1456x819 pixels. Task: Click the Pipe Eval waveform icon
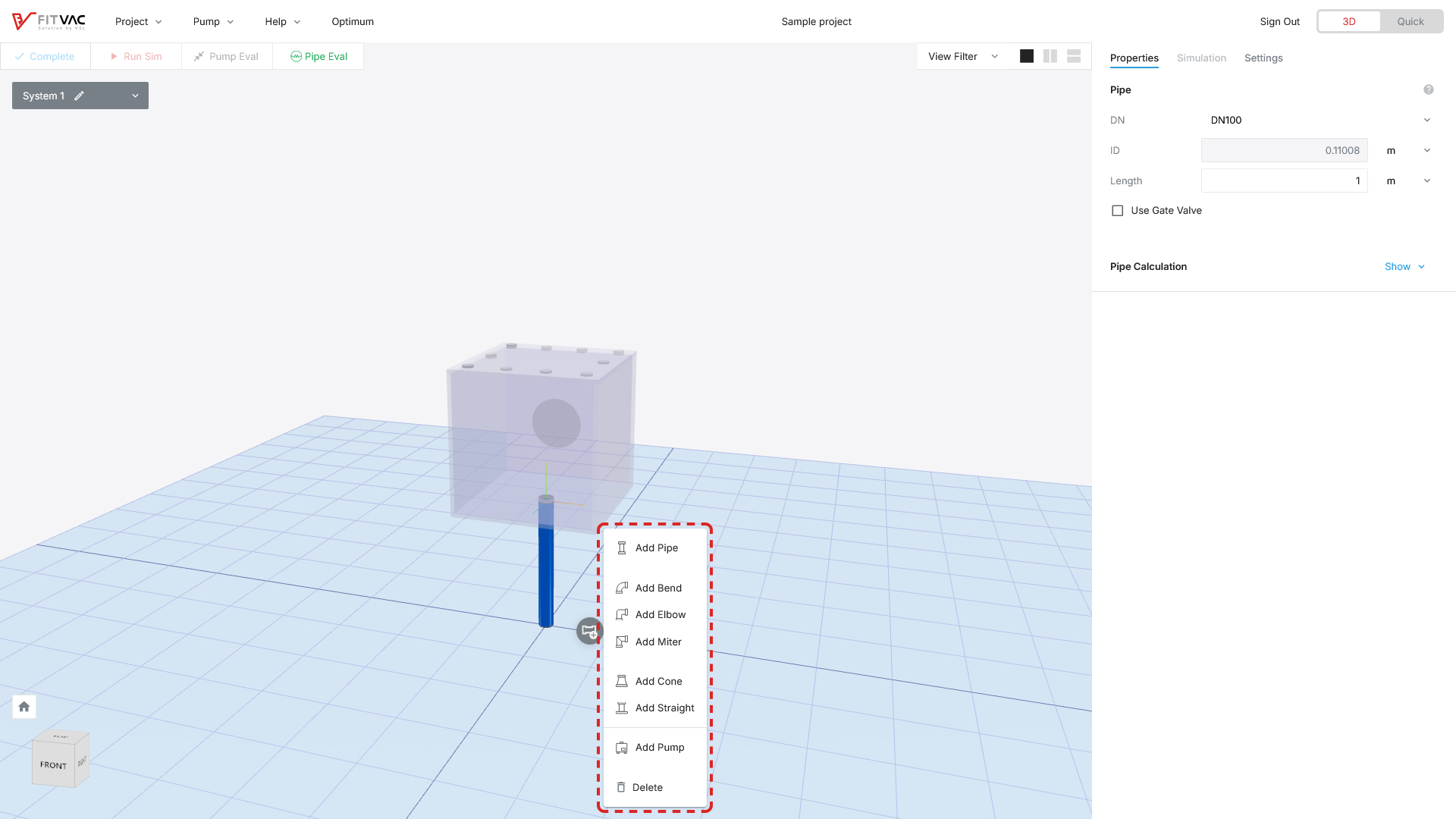296,56
